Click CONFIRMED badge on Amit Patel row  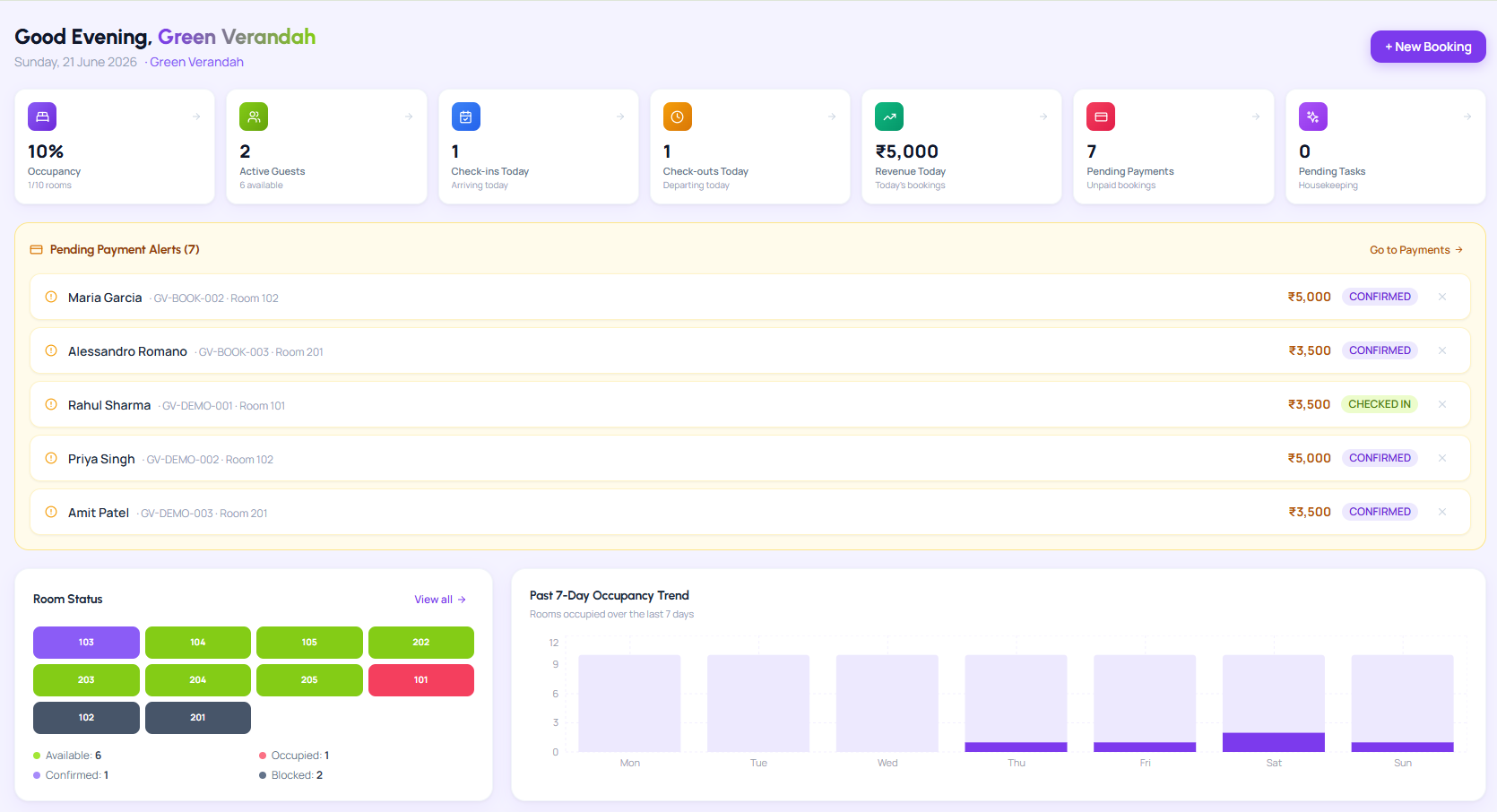1380,512
